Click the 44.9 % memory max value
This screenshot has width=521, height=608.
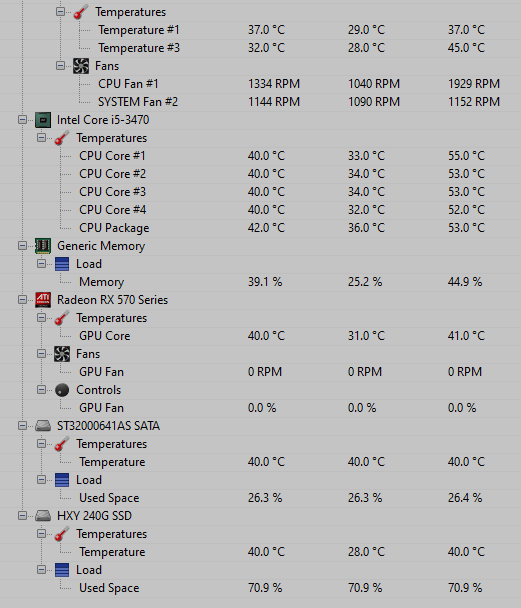[x=465, y=282]
